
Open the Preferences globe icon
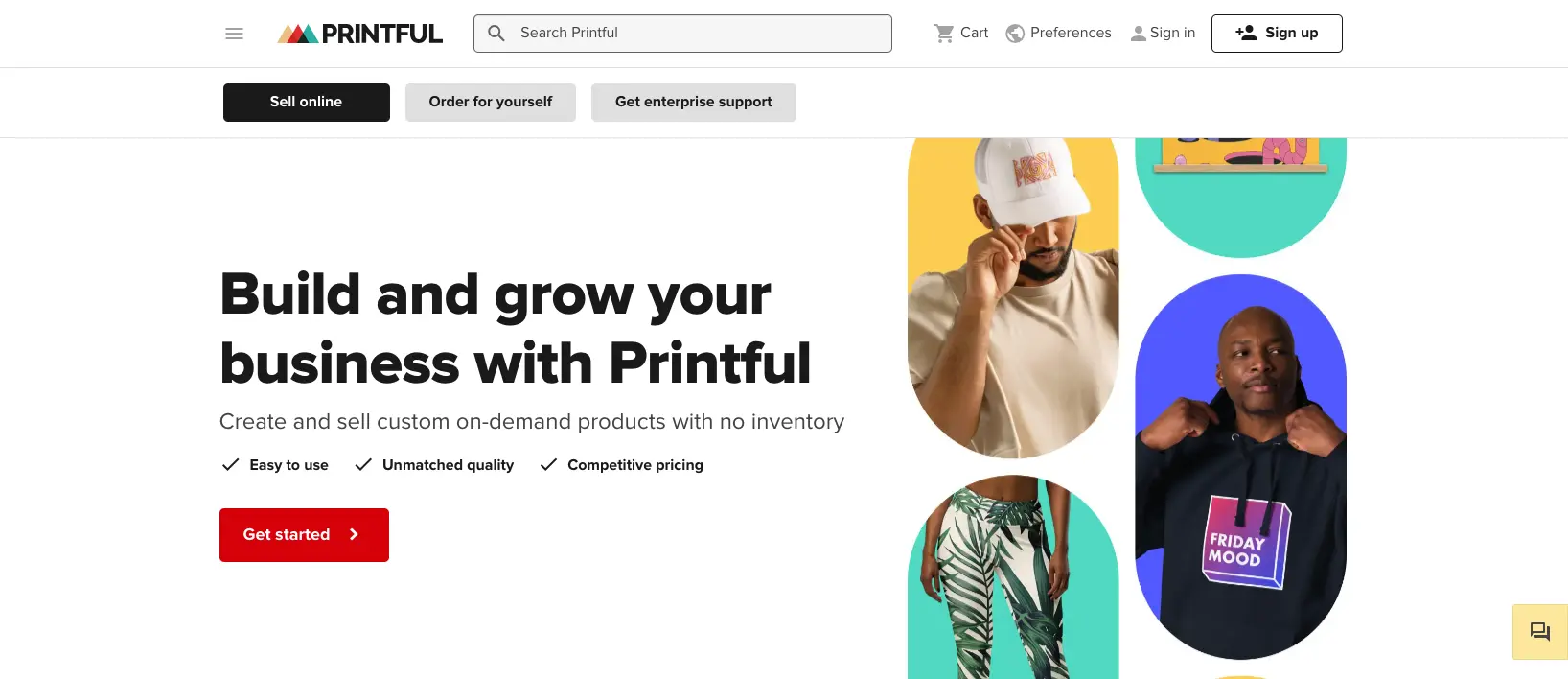click(1014, 33)
